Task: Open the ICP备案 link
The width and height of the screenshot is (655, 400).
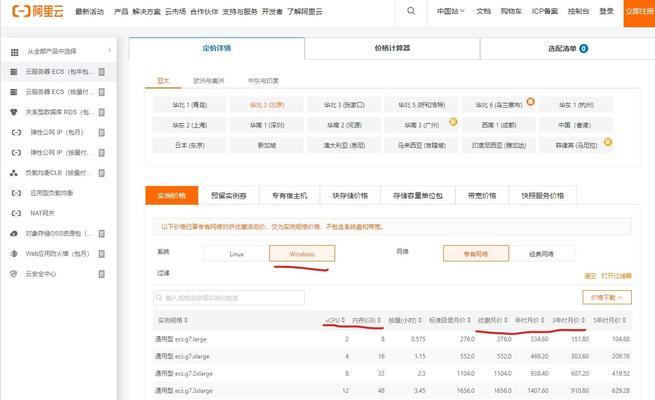Action: coord(545,11)
